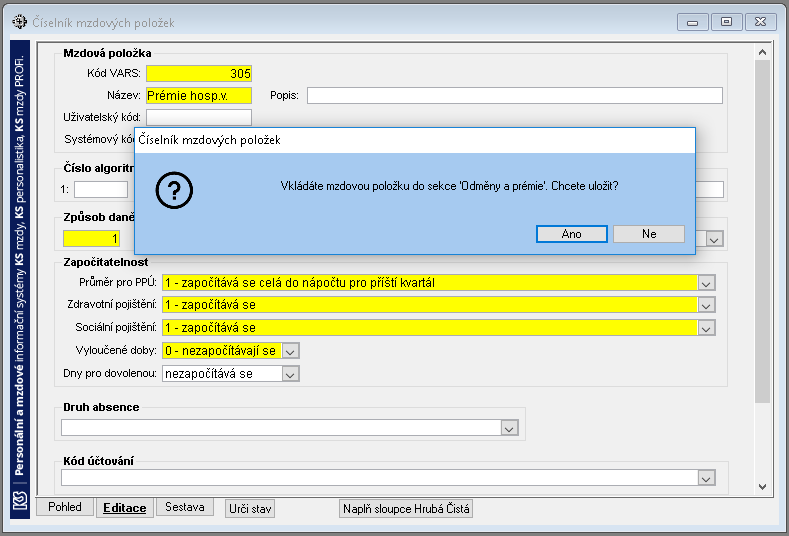Click the Druh absence section label

pos(101,407)
